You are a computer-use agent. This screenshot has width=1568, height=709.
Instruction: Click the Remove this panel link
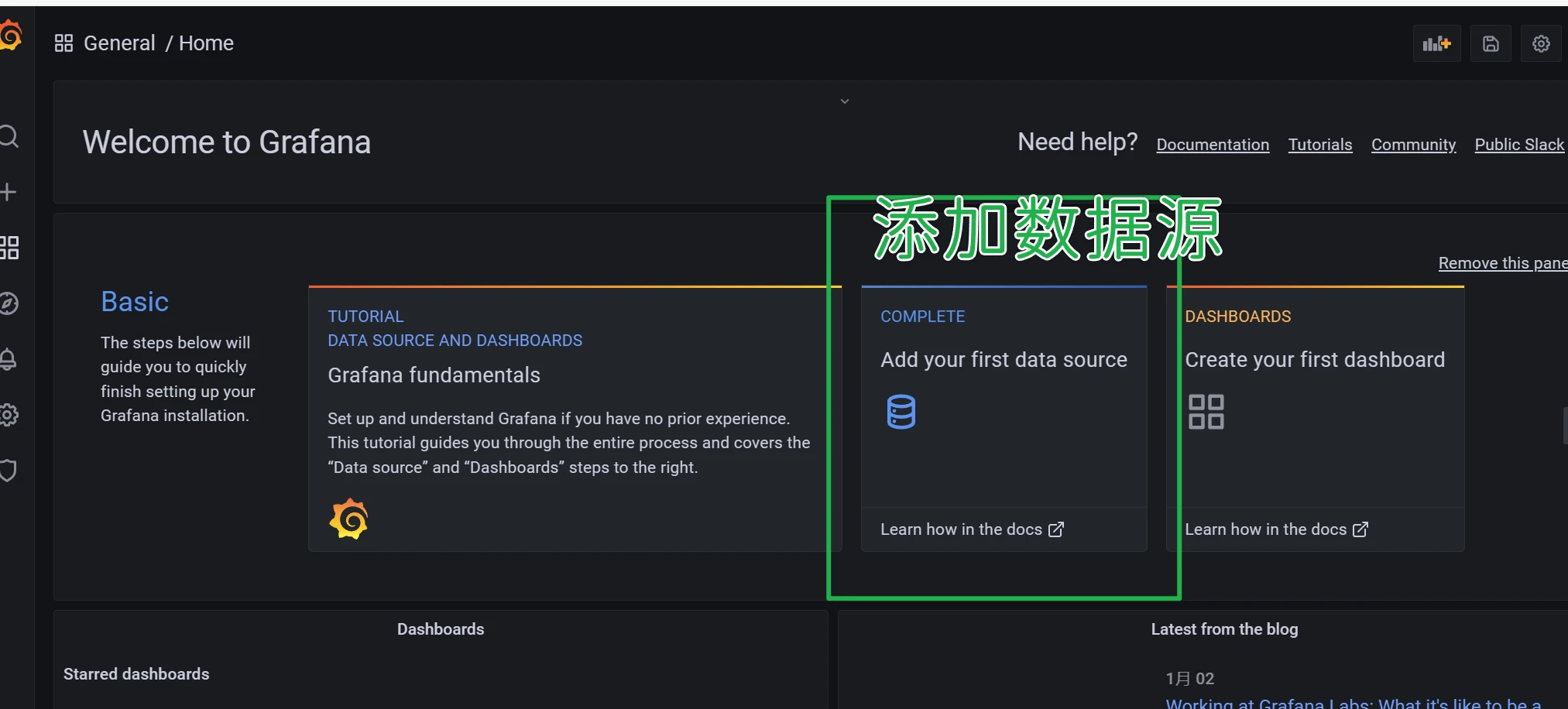click(1502, 263)
